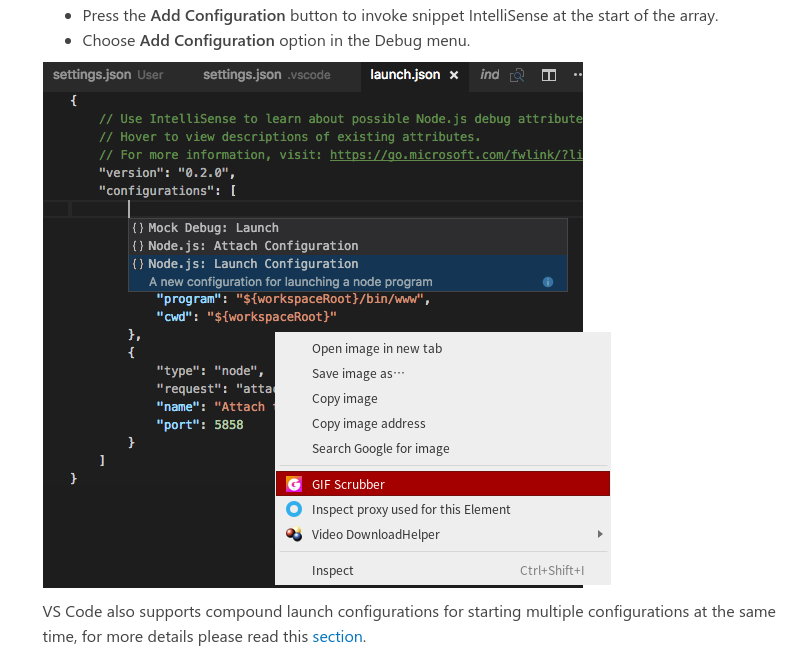Screen dimensions: 807x651
Task: Select the partially visible ind tab
Action: pos(489,75)
